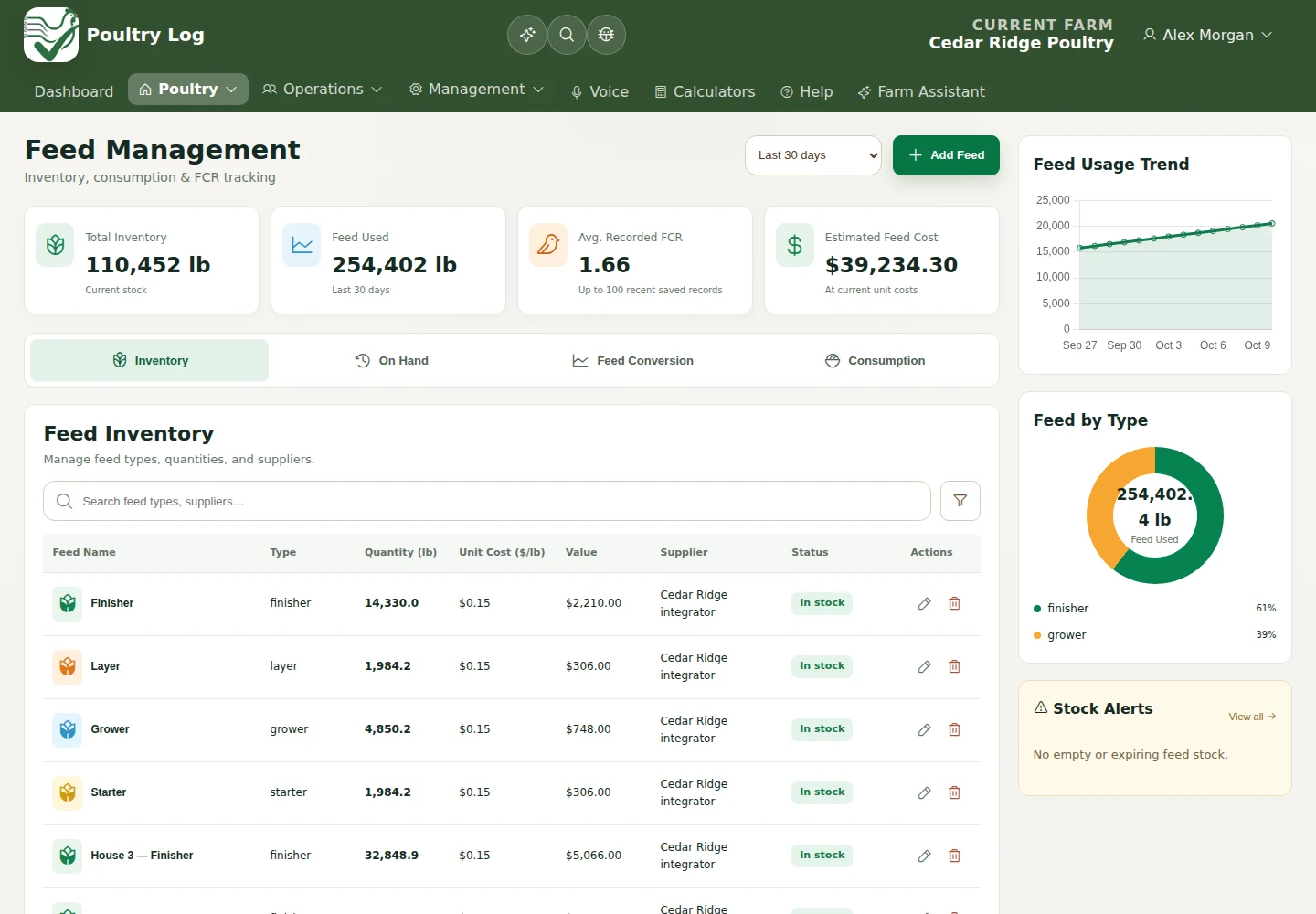Click the orange grower legend dot
1316x914 pixels.
coord(1037,635)
